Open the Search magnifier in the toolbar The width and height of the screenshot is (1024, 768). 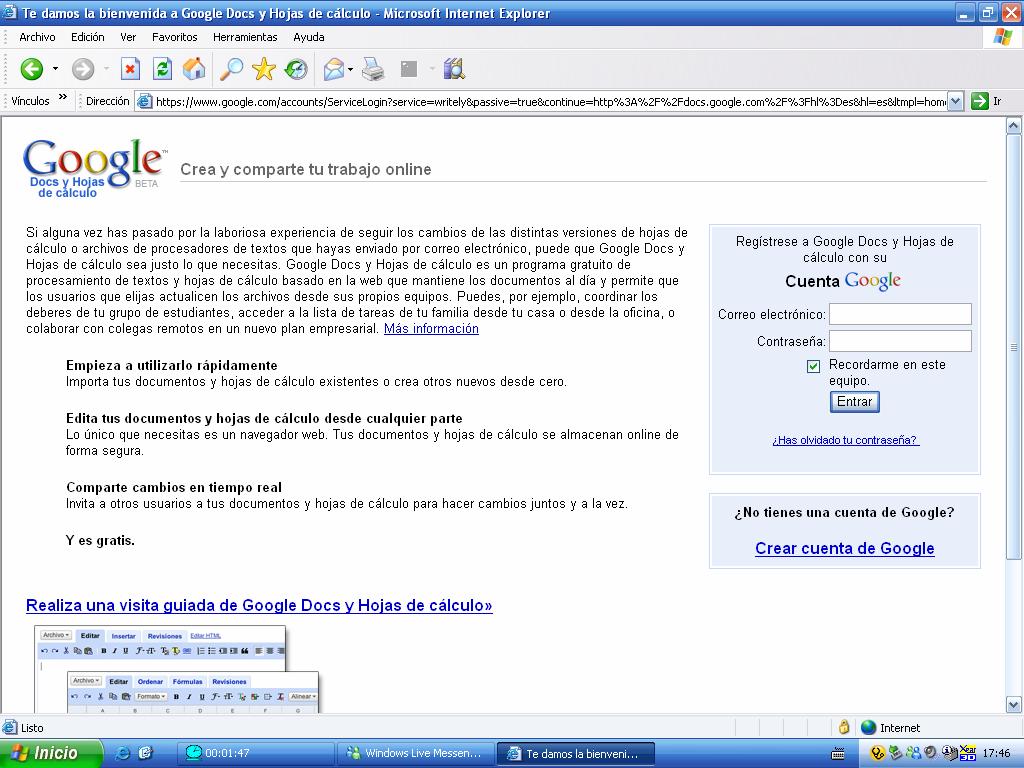click(231, 69)
